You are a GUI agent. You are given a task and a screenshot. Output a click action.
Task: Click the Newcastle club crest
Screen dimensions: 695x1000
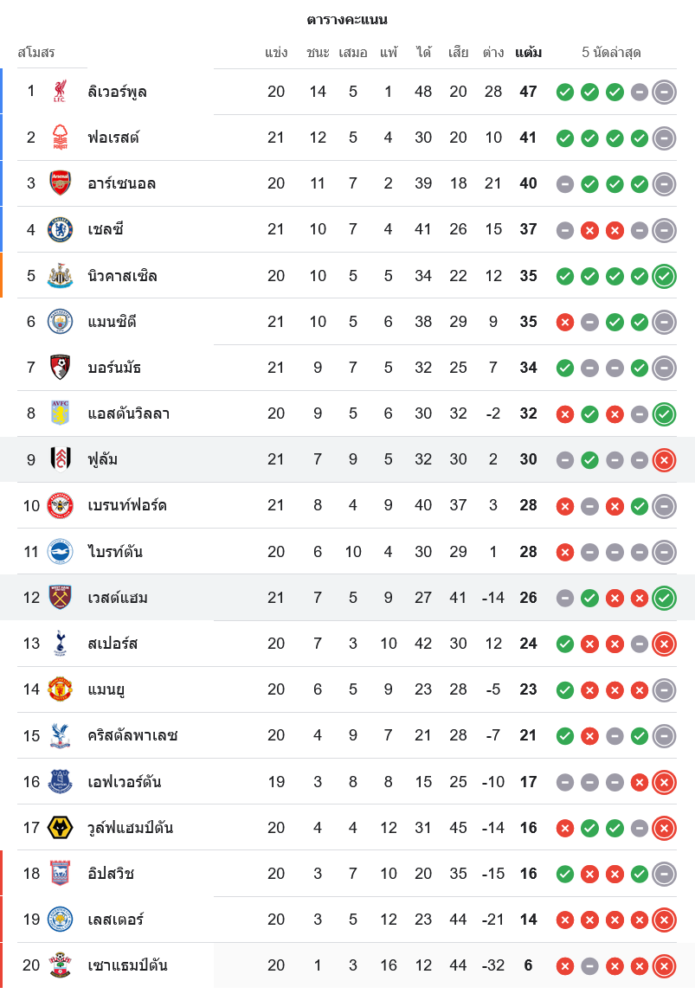[60, 276]
